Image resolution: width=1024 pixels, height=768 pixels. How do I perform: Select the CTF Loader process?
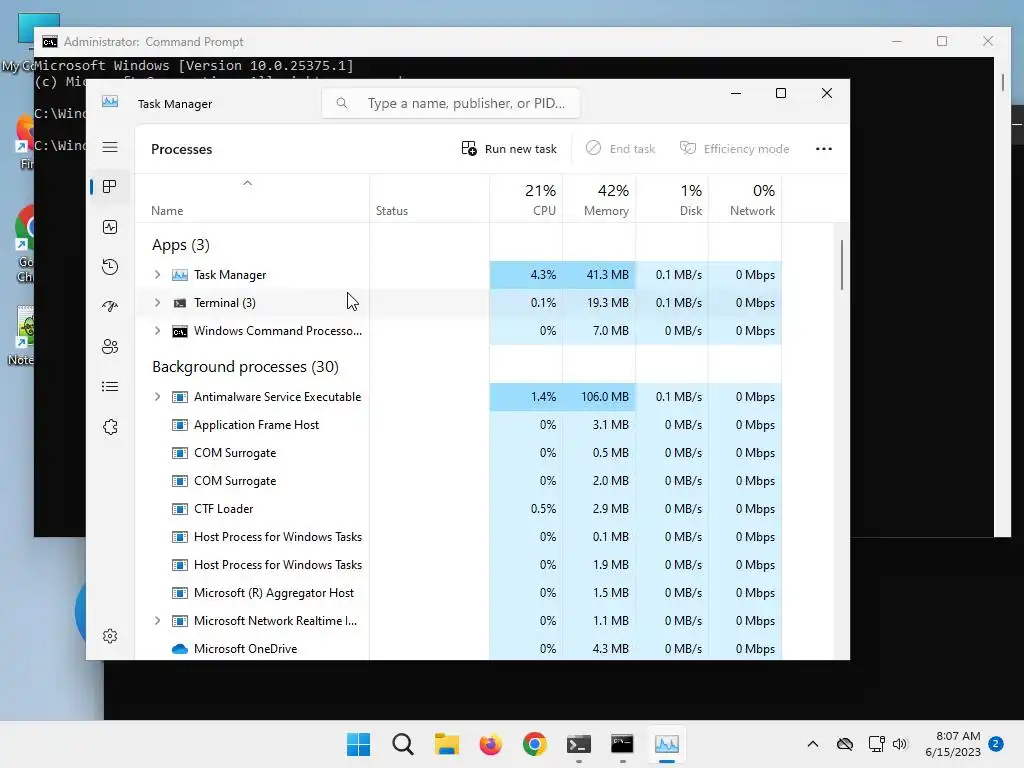pyautogui.click(x=458, y=509)
